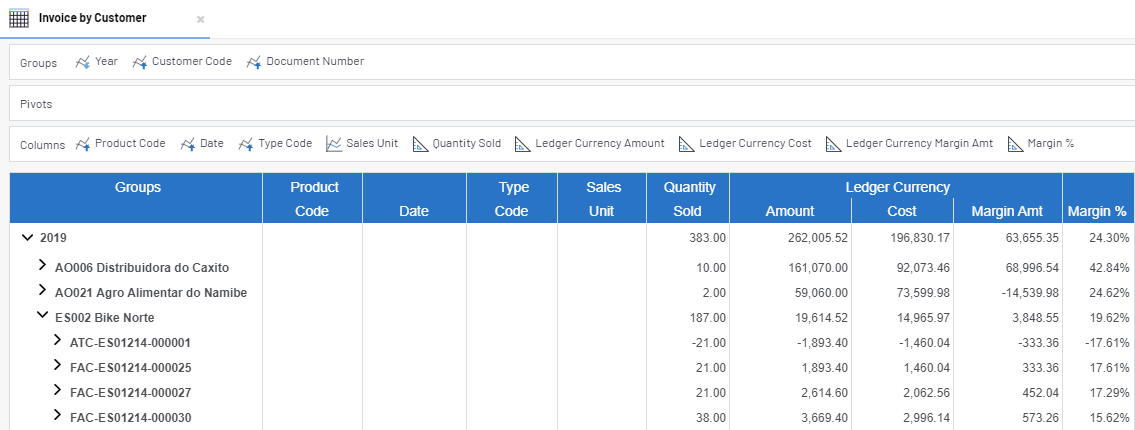Collapse the 2019 year group

(27, 238)
